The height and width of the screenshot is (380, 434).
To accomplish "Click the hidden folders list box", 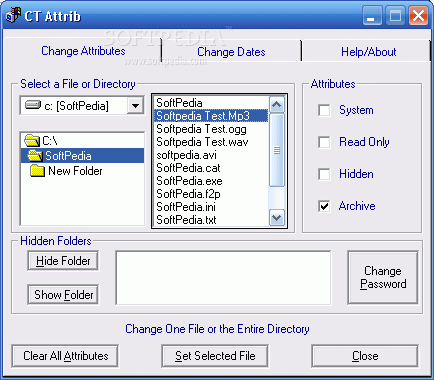I will pos(223,278).
